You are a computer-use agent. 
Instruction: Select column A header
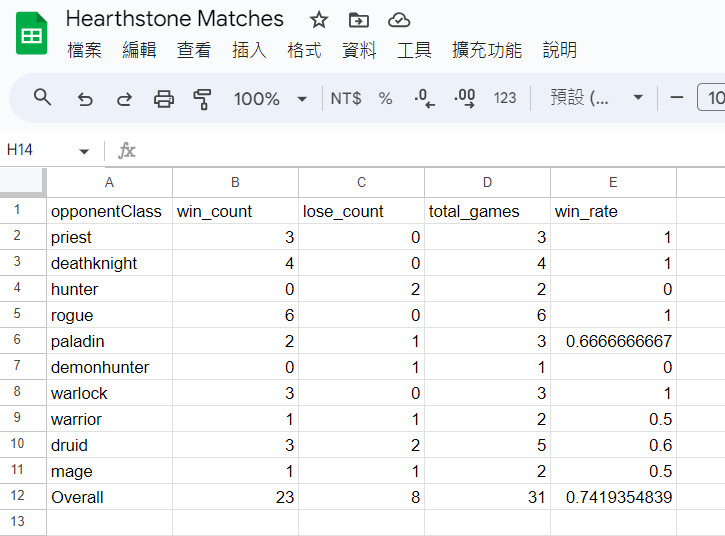tap(110, 182)
